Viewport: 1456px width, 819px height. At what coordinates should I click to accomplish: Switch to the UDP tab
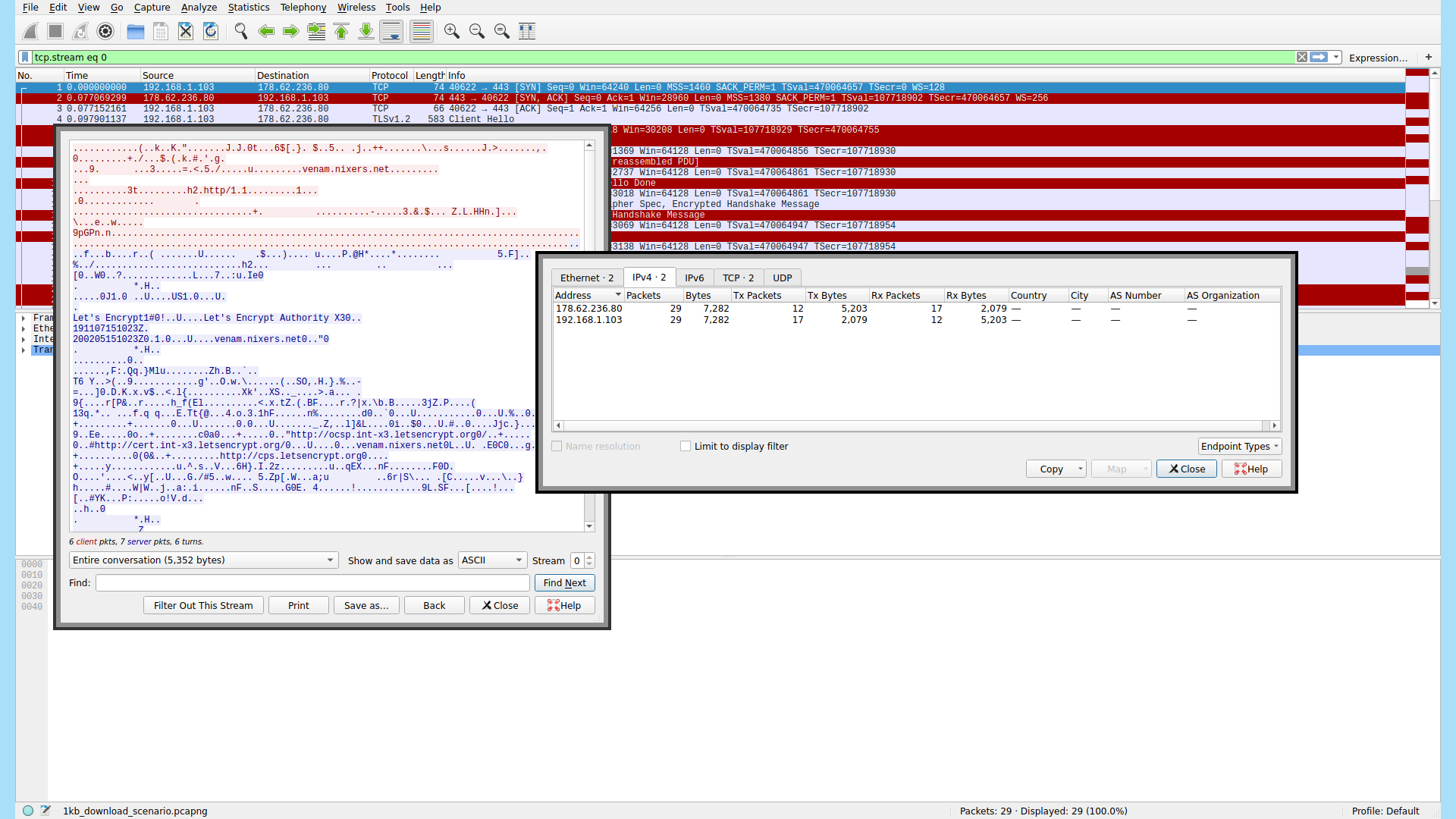(x=782, y=278)
